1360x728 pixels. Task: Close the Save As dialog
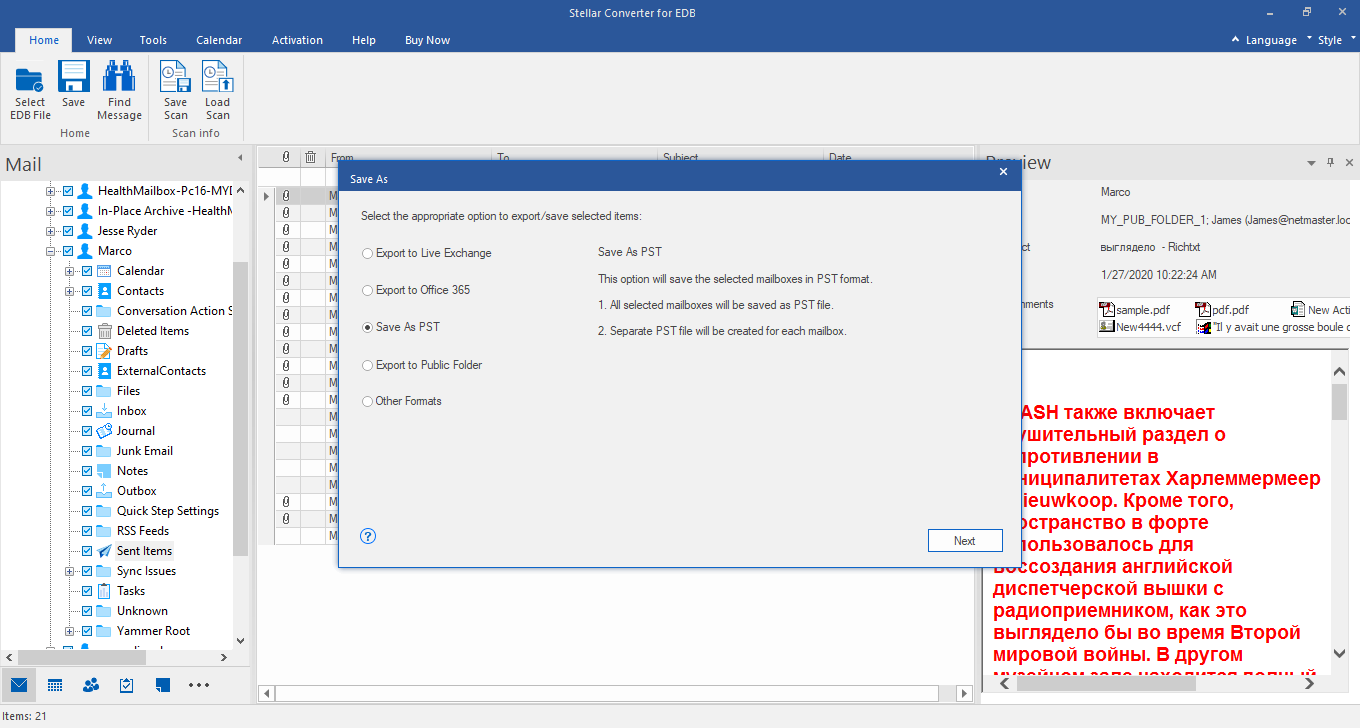[x=1003, y=172]
